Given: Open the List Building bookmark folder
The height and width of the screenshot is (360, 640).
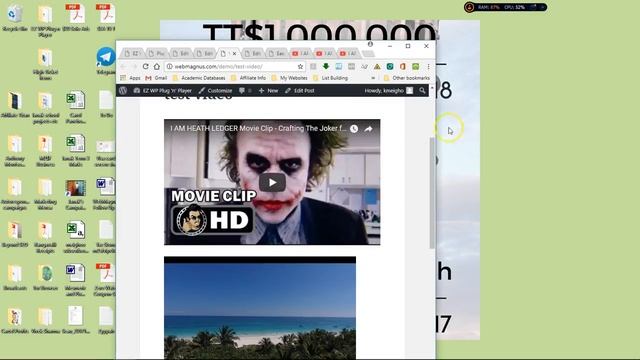Looking at the screenshot, I should [330, 78].
